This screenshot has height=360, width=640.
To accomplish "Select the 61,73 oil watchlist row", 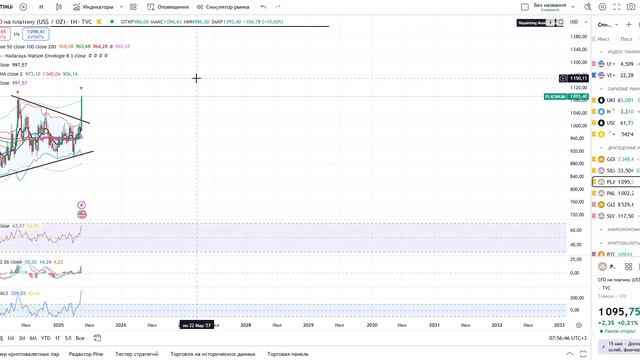I will click(x=616, y=123).
